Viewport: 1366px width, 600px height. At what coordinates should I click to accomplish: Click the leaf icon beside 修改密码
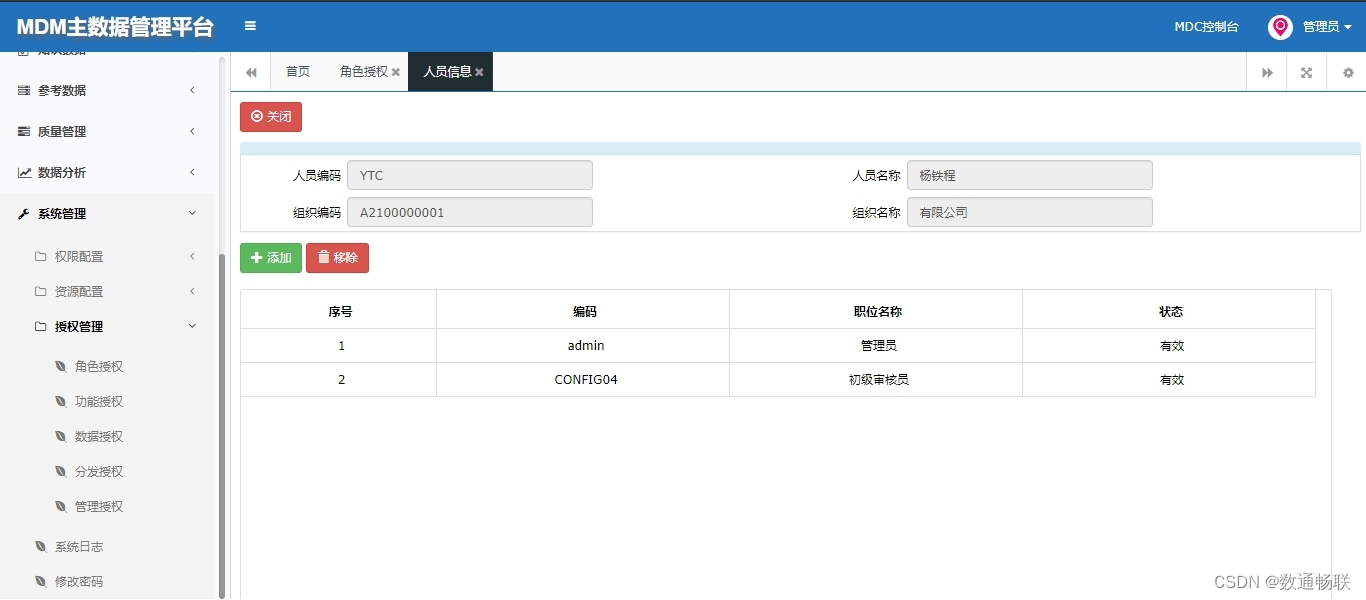pos(40,581)
